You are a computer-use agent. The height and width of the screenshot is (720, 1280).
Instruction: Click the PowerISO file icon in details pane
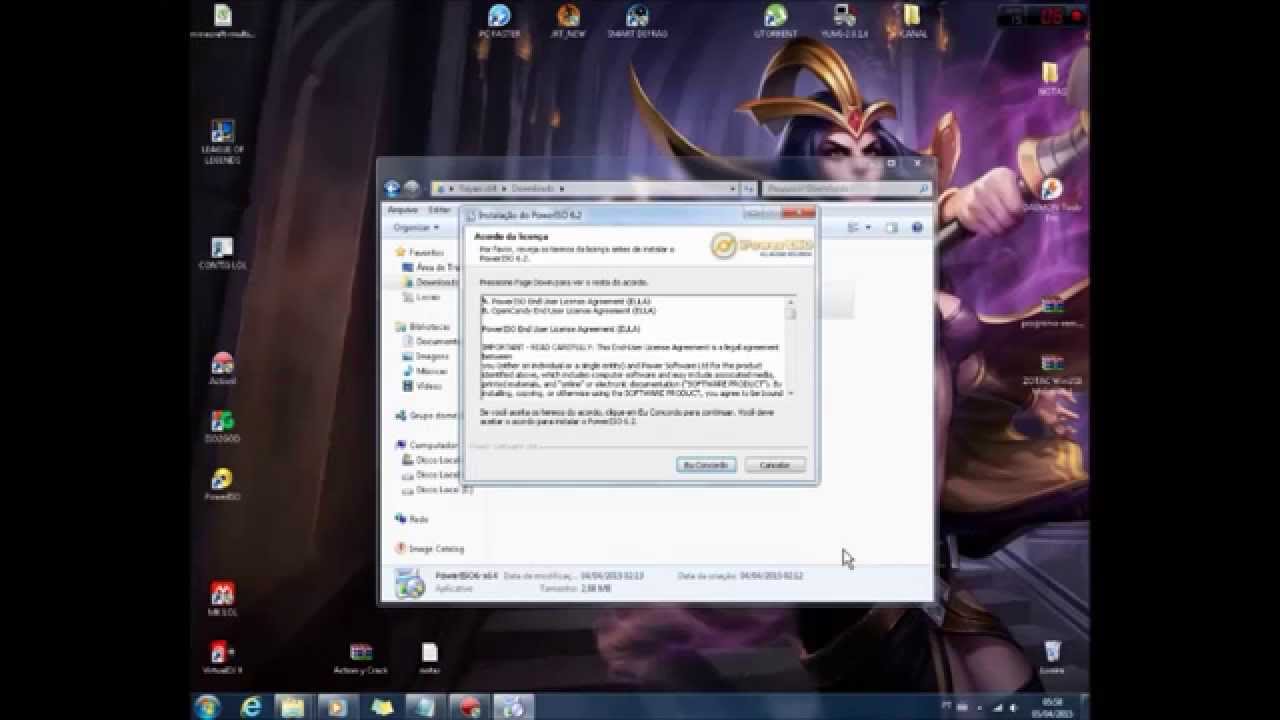409,583
